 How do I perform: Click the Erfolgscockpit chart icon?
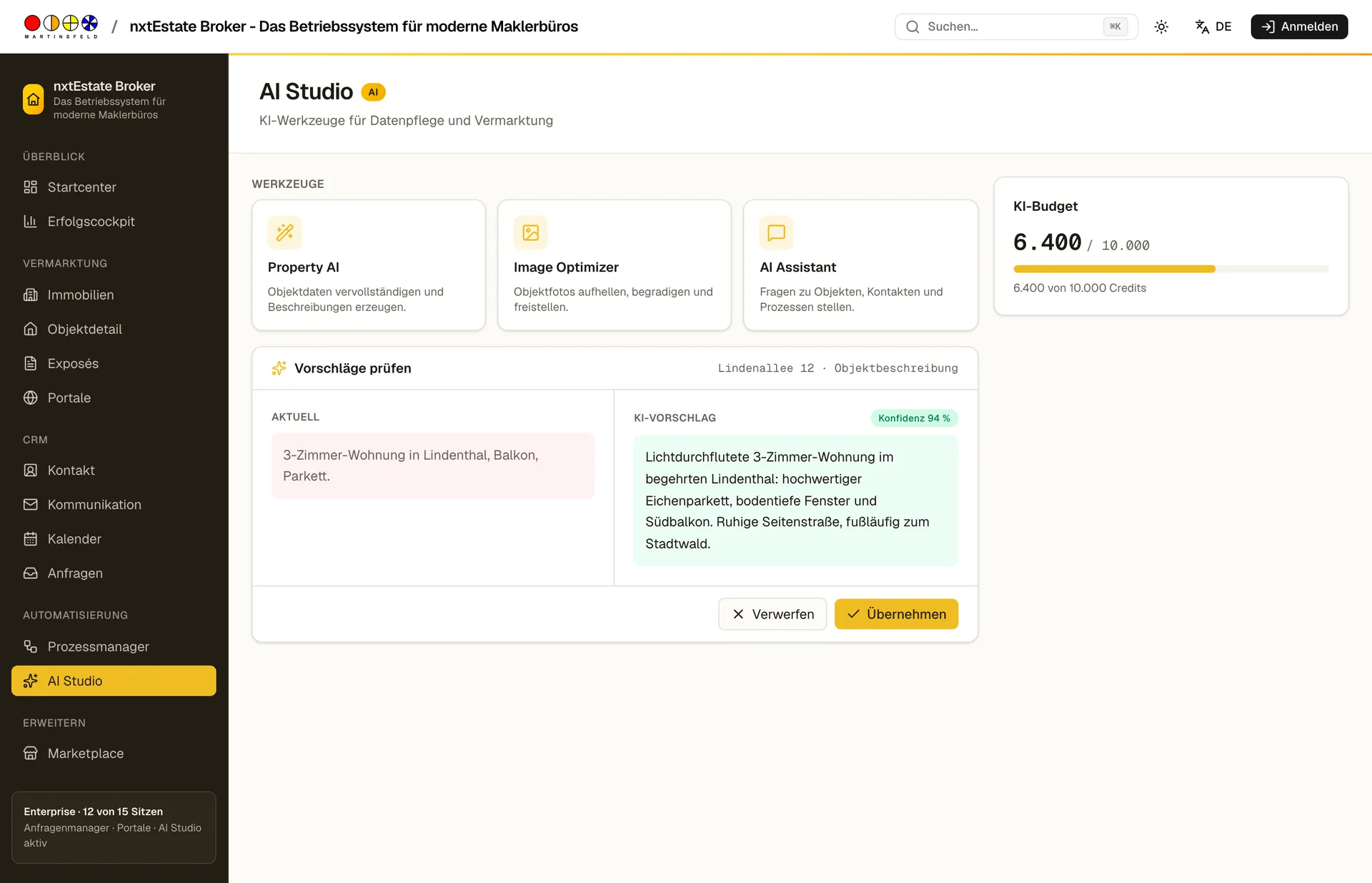coord(30,221)
